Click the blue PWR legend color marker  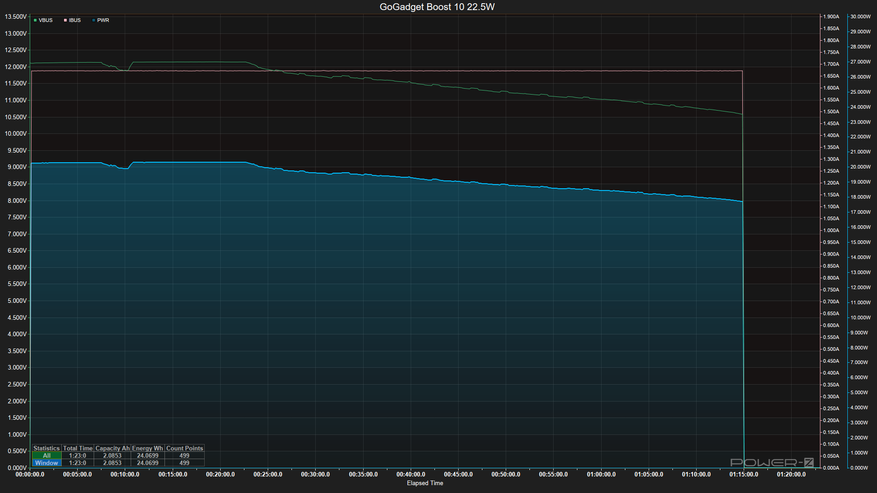pyautogui.click(x=93, y=20)
